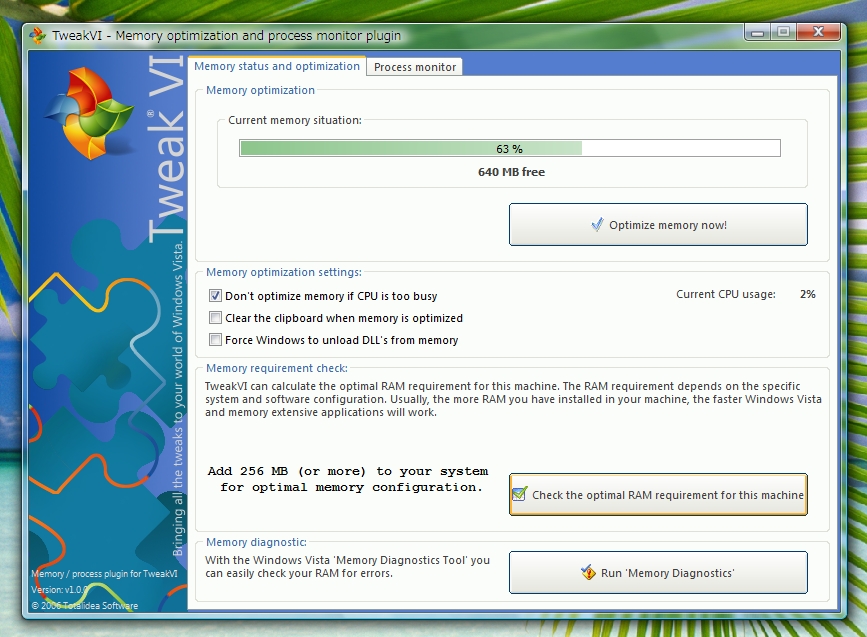Switch to the Process monitor tab
This screenshot has width=867, height=637.
coord(415,67)
